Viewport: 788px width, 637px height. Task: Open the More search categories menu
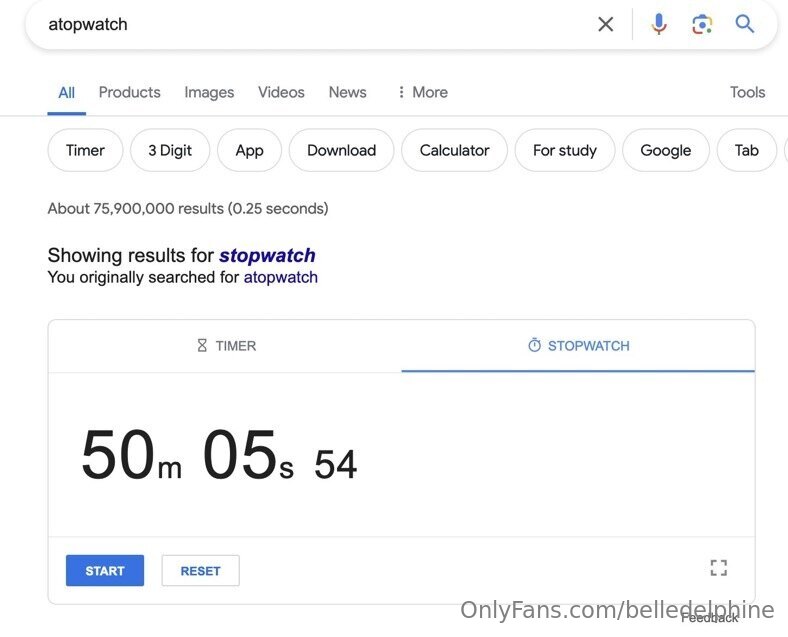pyautogui.click(x=422, y=92)
